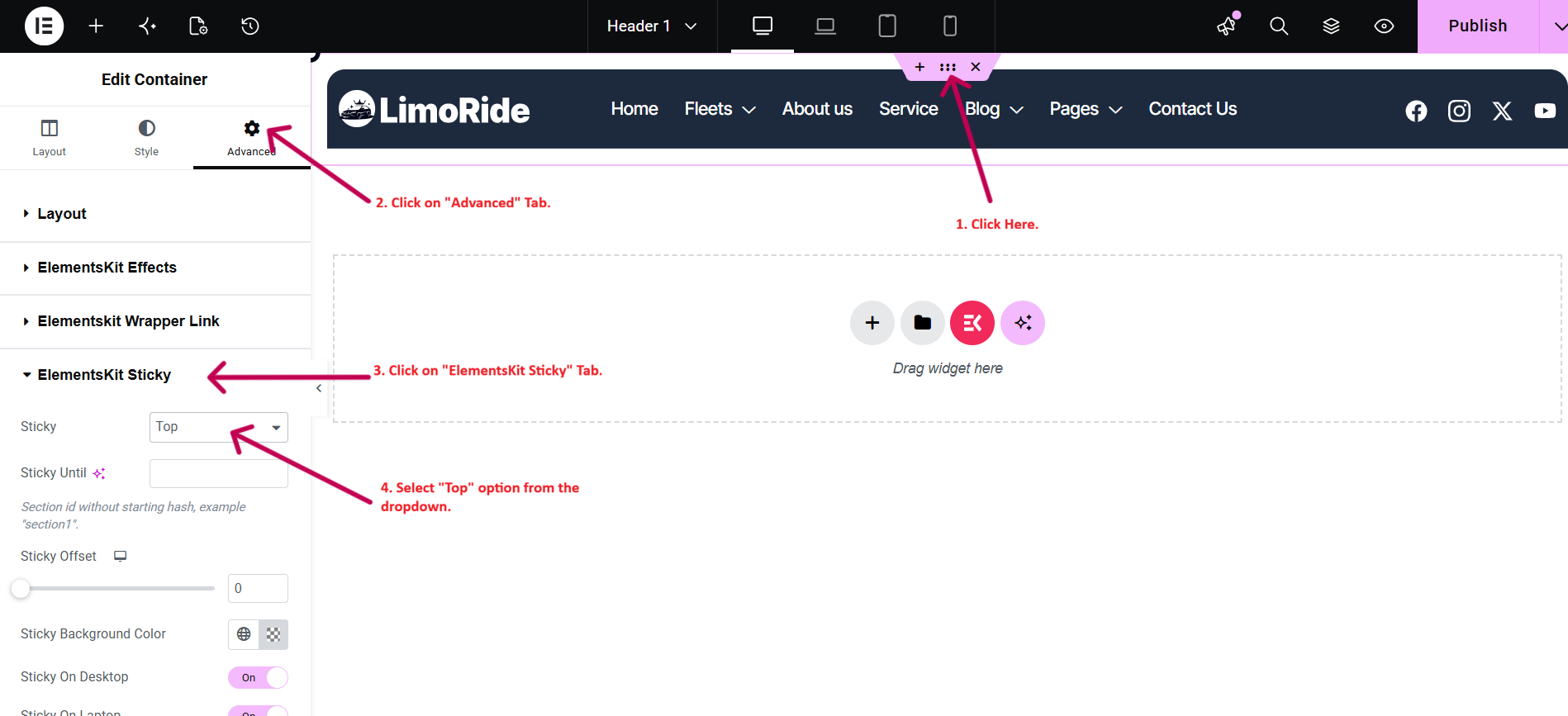The height and width of the screenshot is (716, 1568).
Task: Click the Instagram icon in header
Action: (x=1459, y=111)
